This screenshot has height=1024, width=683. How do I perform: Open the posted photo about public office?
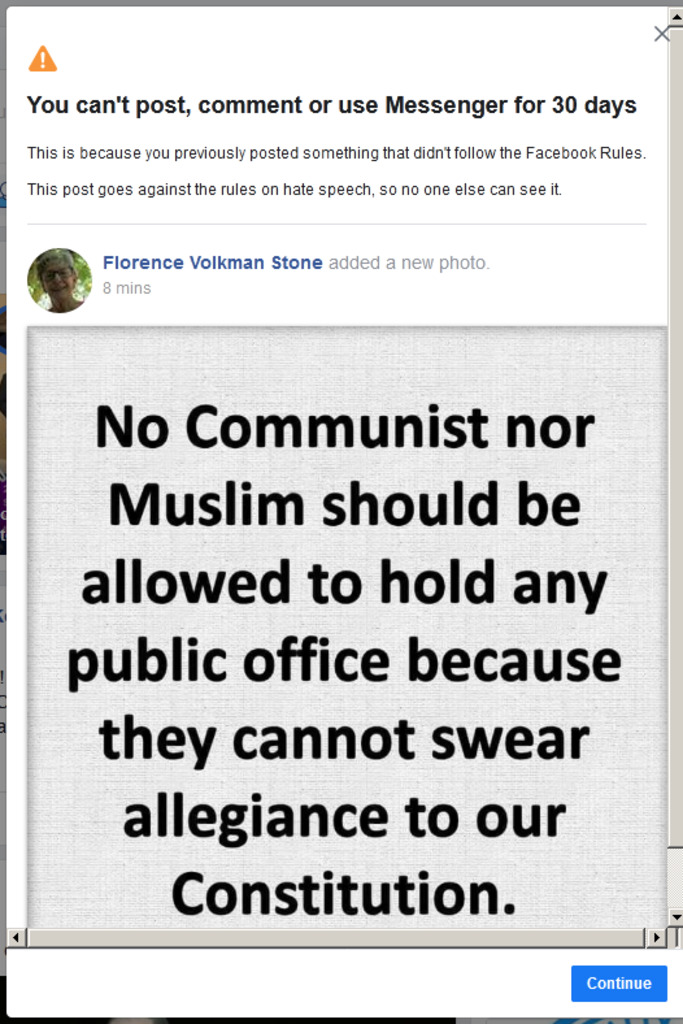tap(347, 627)
